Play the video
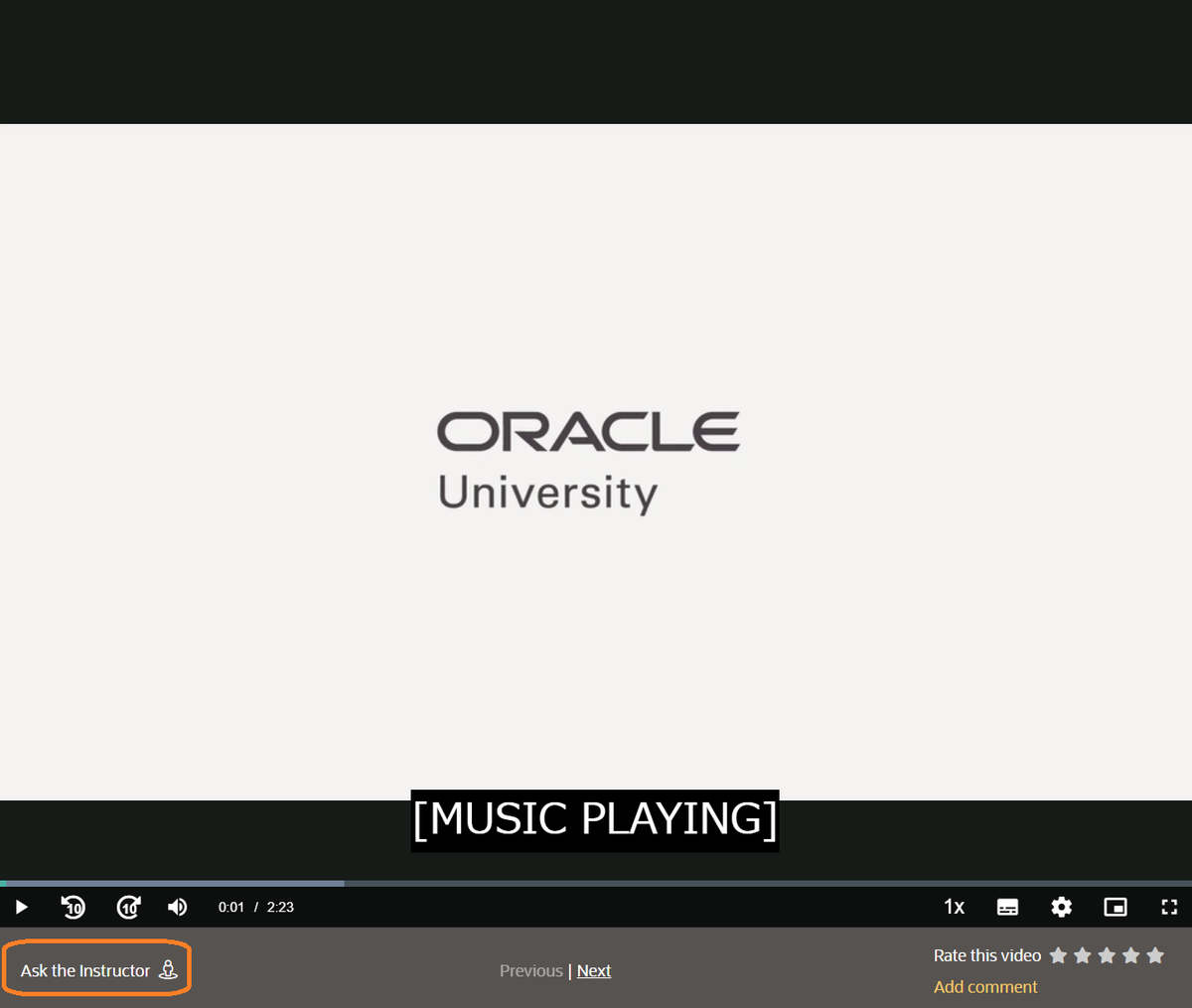This screenshot has height=1008, width=1192. point(21,907)
